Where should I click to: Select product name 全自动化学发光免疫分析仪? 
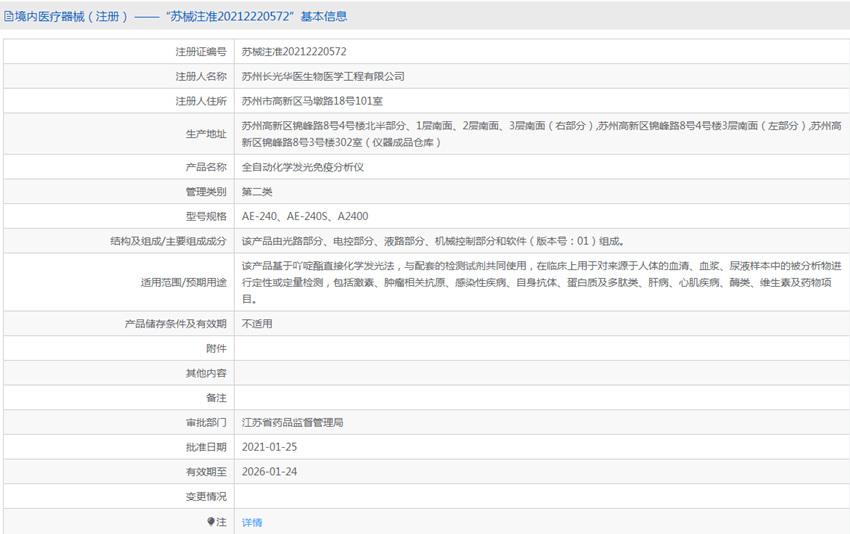302,167
